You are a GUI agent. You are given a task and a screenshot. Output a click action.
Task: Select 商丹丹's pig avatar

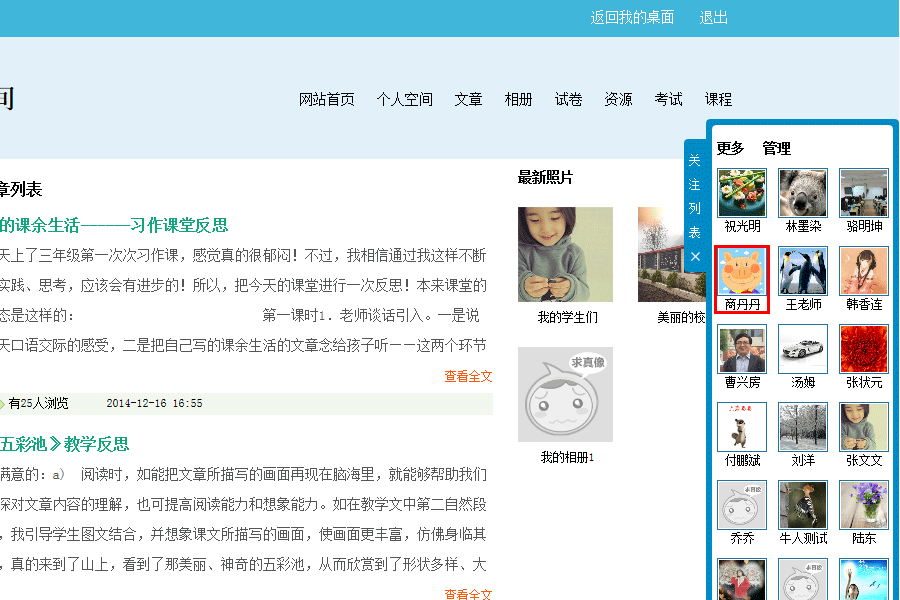(742, 271)
